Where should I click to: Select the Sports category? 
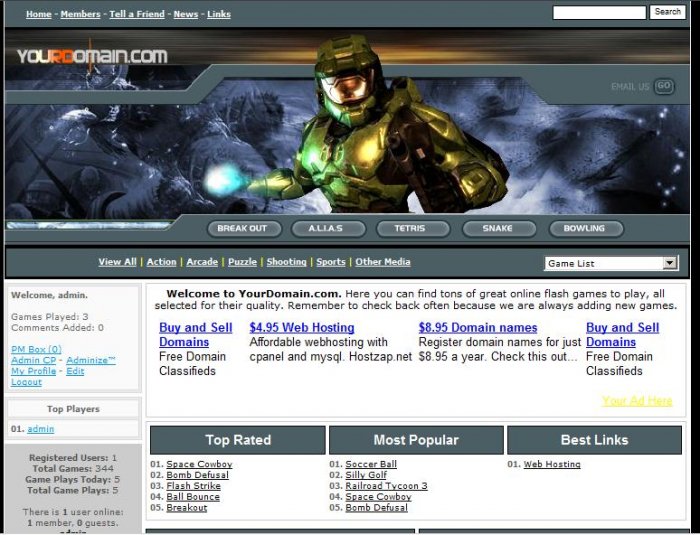pos(331,262)
